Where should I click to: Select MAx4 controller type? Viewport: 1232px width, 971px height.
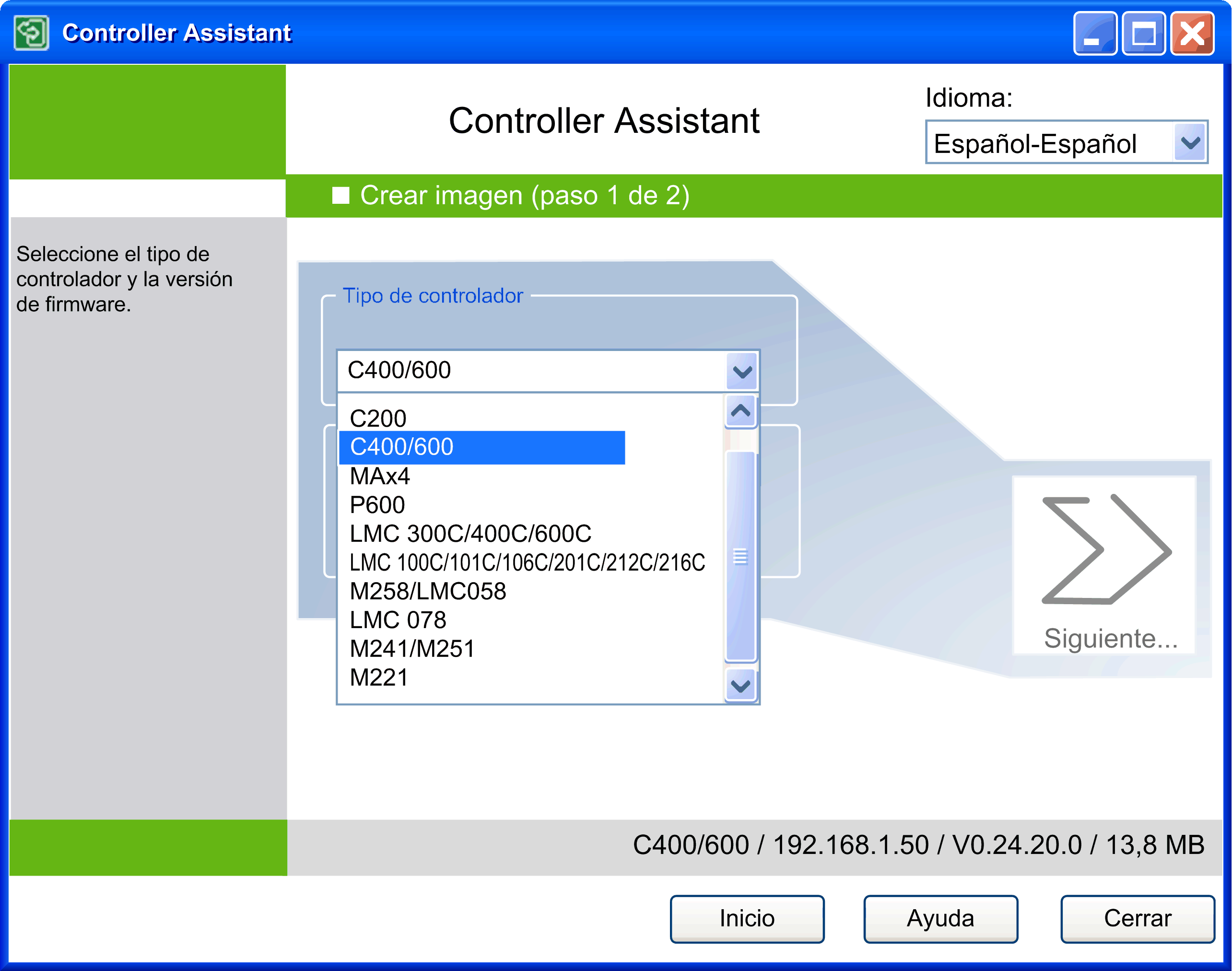coord(380,476)
